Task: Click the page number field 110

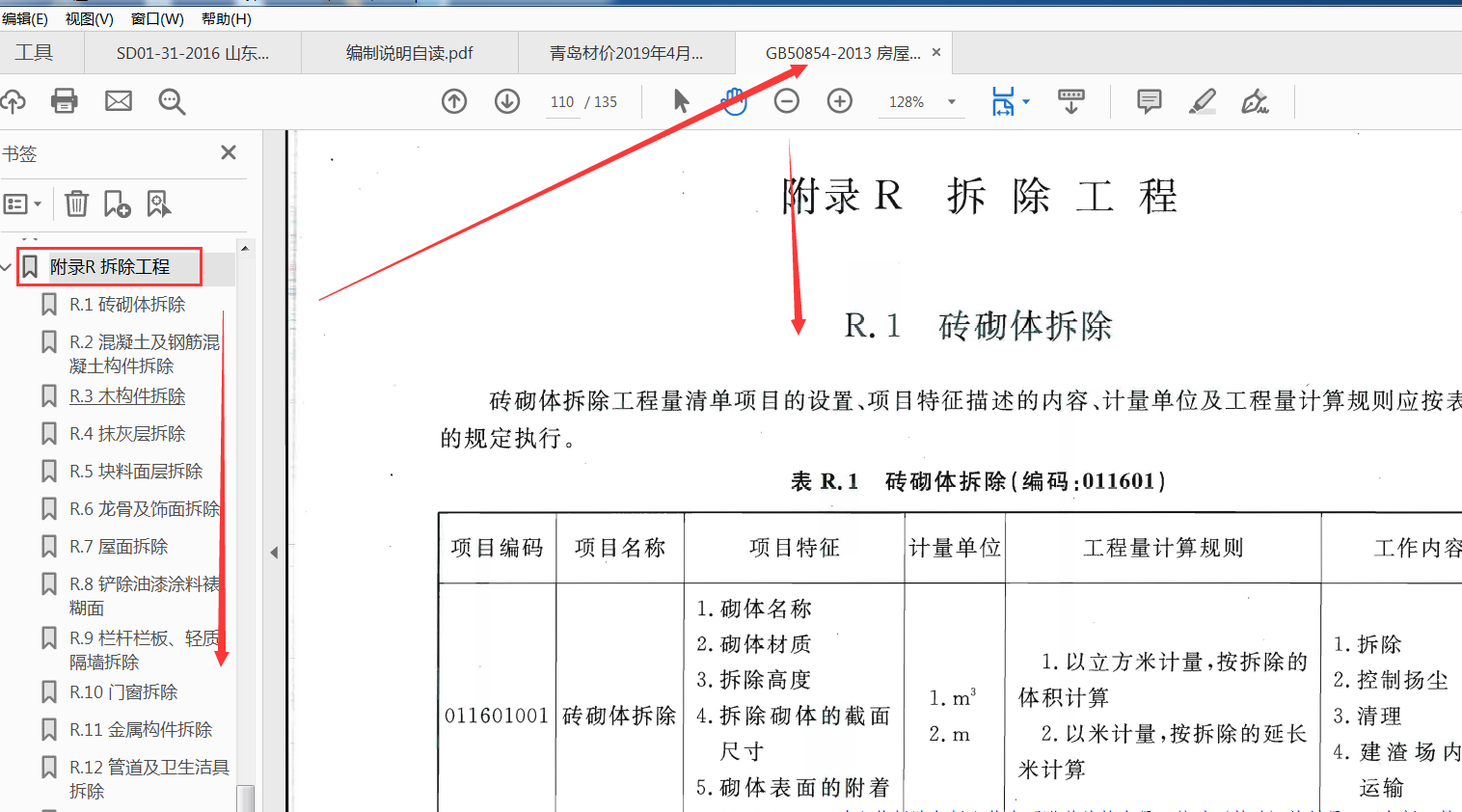Action: [x=562, y=101]
